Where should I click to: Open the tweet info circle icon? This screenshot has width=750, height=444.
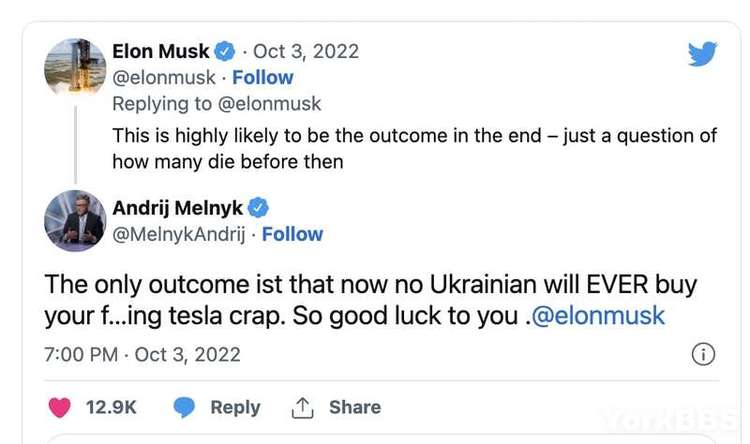[703, 354]
